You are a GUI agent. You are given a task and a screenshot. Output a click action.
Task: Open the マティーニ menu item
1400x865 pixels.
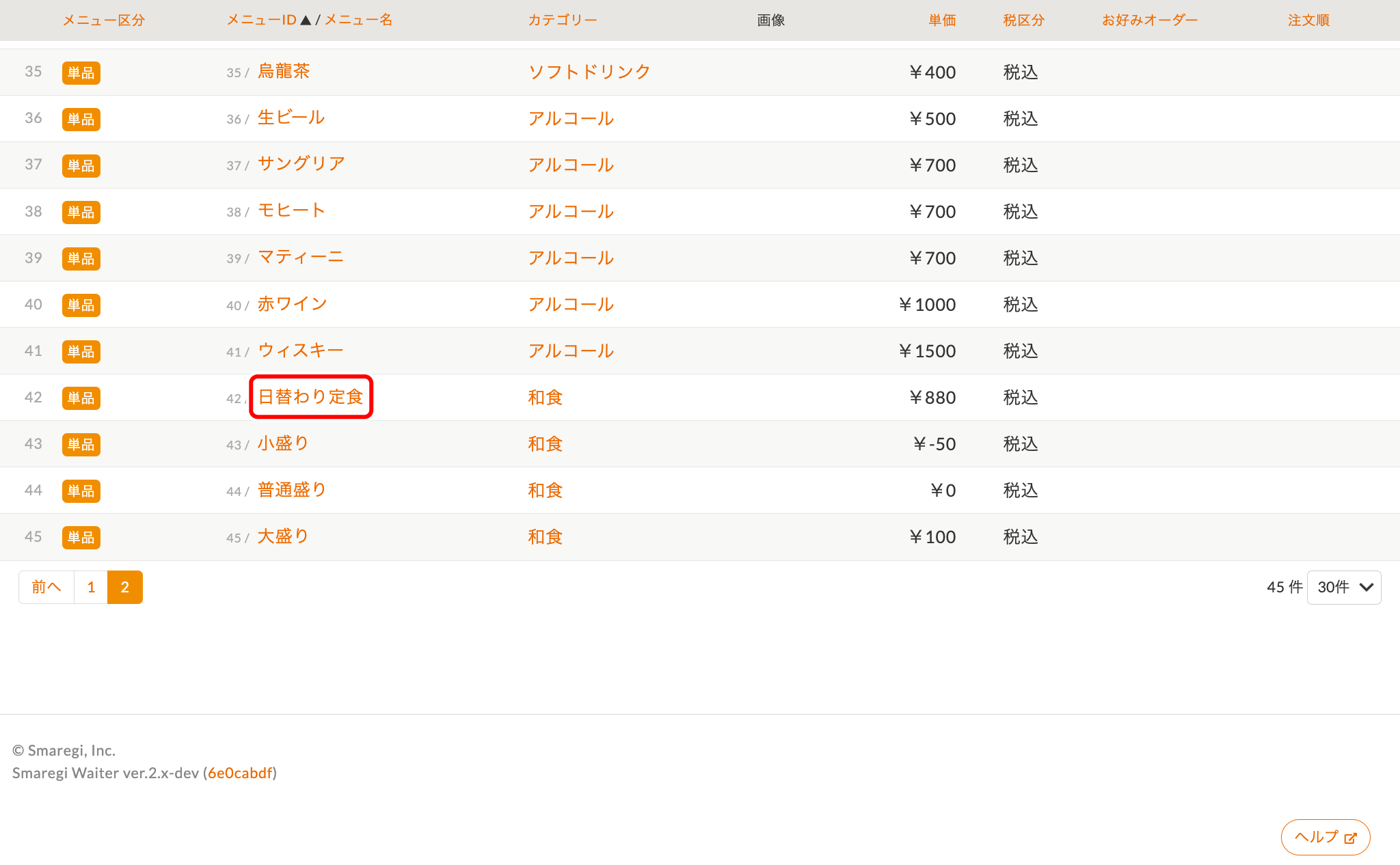(301, 258)
